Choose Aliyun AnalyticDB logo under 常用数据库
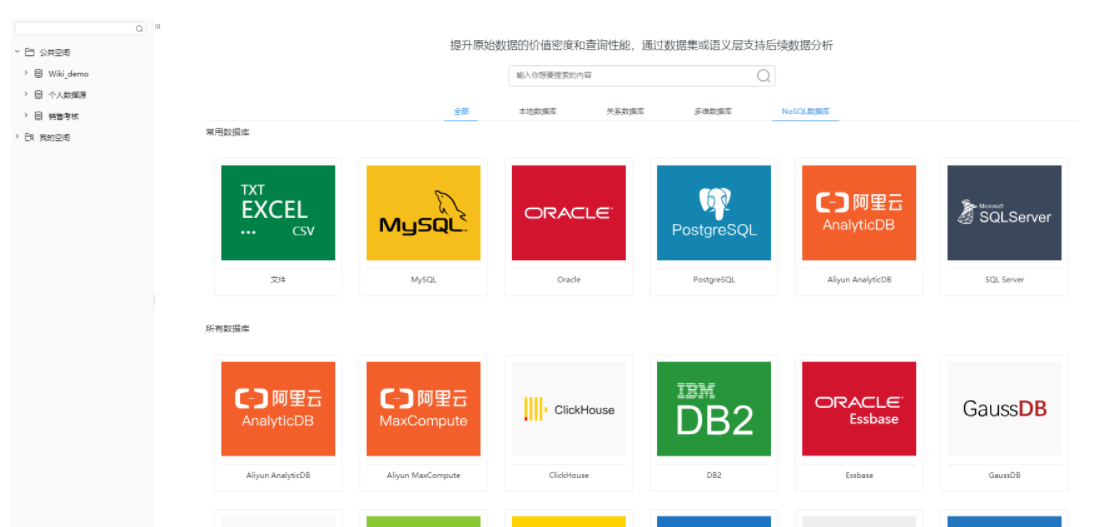The height and width of the screenshot is (527, 1097). click(859, 213)
